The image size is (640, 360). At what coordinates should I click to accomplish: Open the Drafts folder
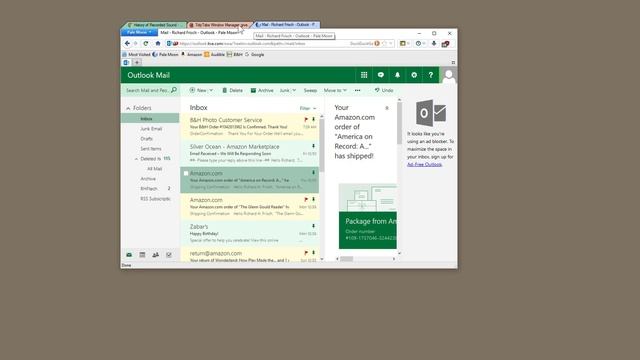point(147,139)
